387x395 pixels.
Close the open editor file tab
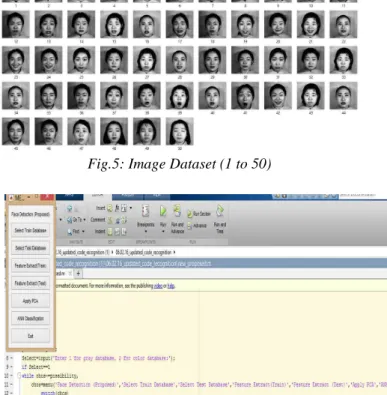[x=70, y=274]
